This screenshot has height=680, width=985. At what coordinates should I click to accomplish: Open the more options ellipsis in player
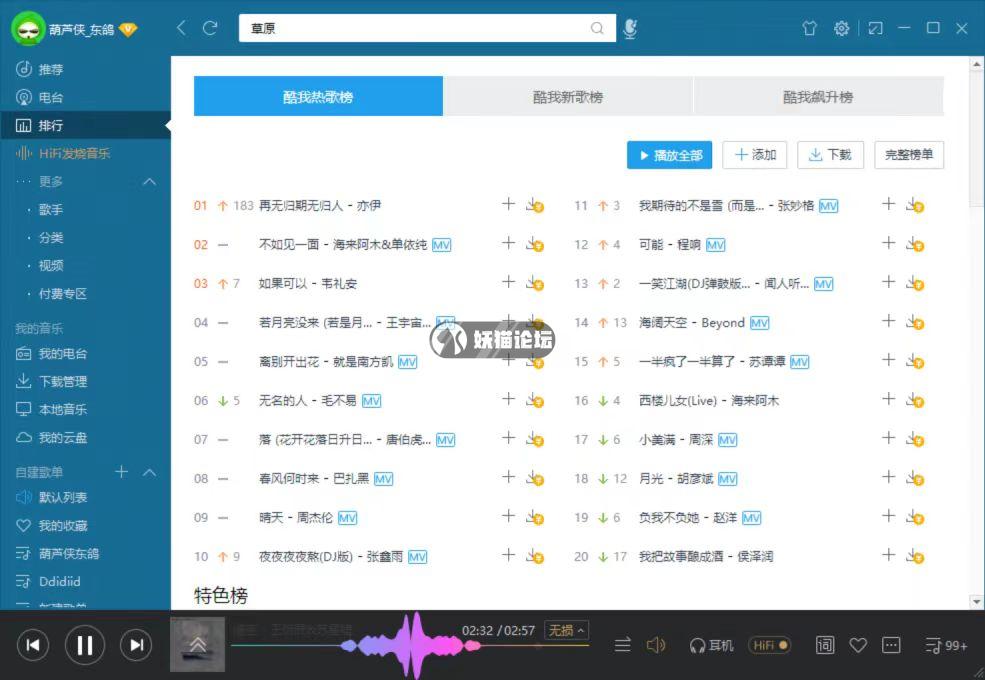point(891,645)
